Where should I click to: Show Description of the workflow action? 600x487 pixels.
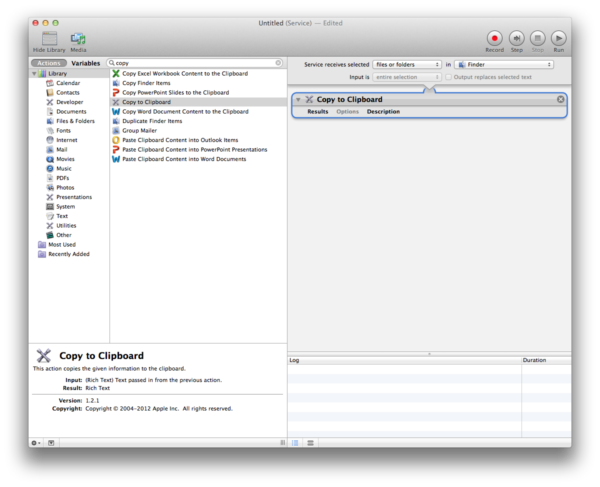tap(383, 112)
